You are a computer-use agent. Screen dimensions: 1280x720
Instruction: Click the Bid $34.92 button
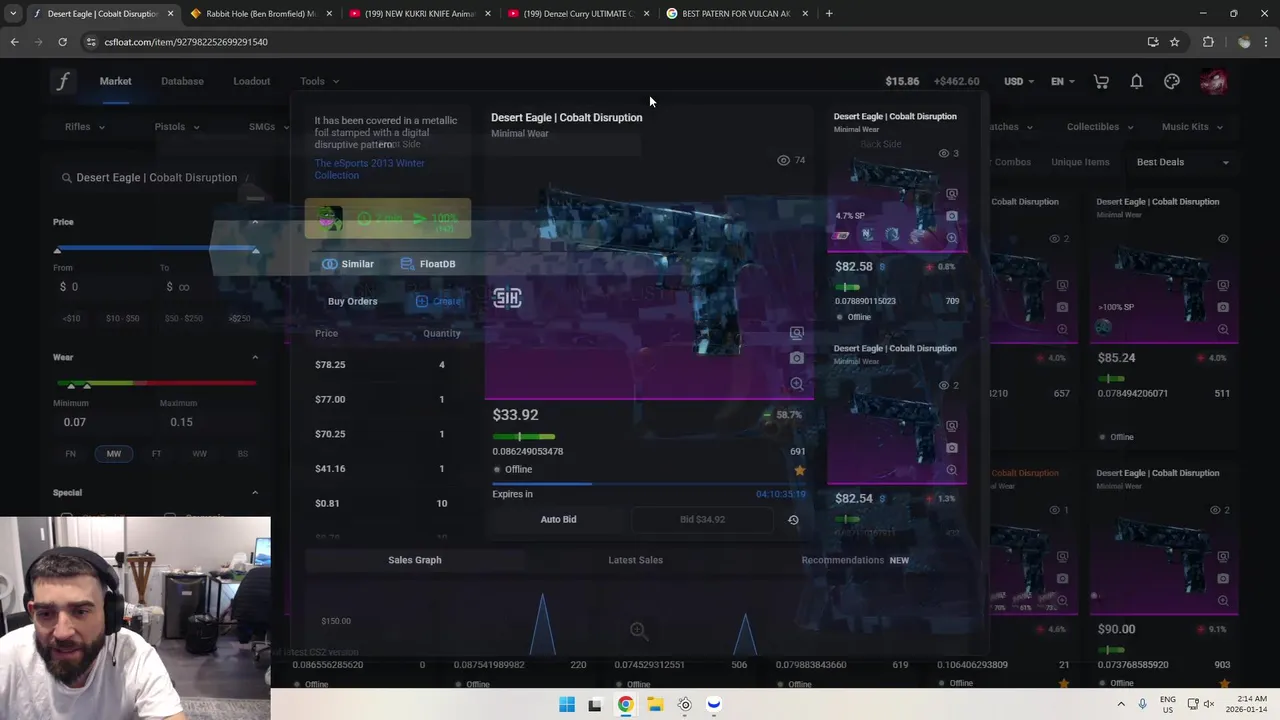coord(702,520)
